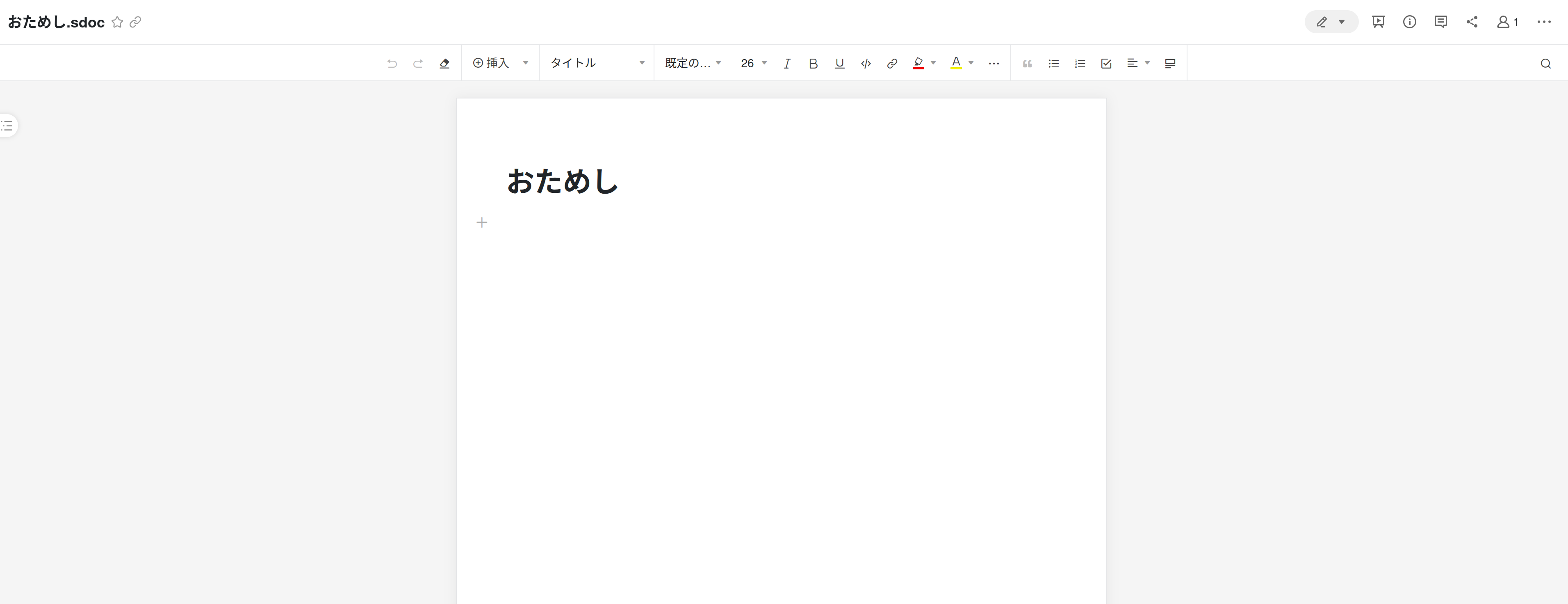The height and width of the screenshot is (604, 1568).
Task: Insert a check list item
Action: pos(1106,63)
